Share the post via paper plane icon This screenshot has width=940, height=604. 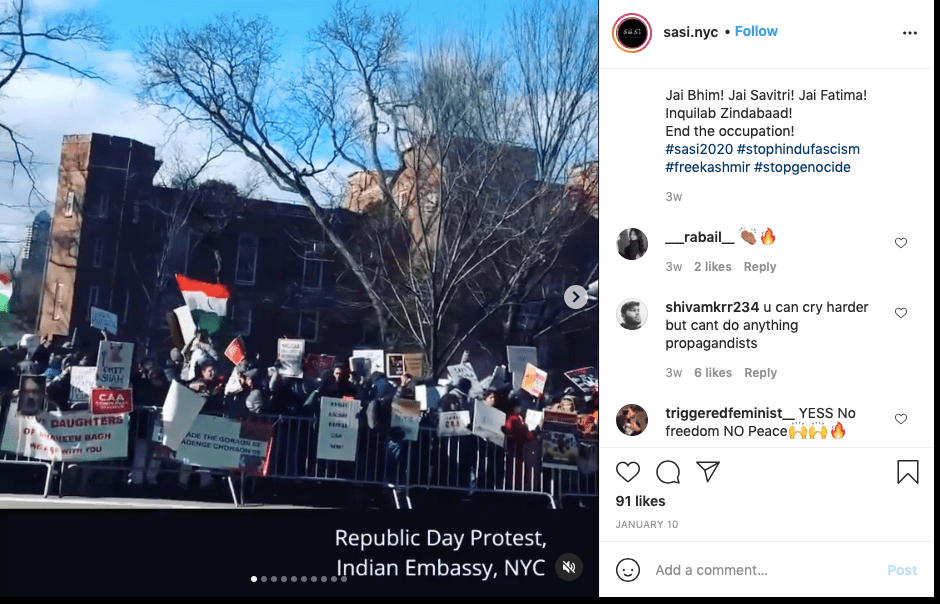pos(708,472)
